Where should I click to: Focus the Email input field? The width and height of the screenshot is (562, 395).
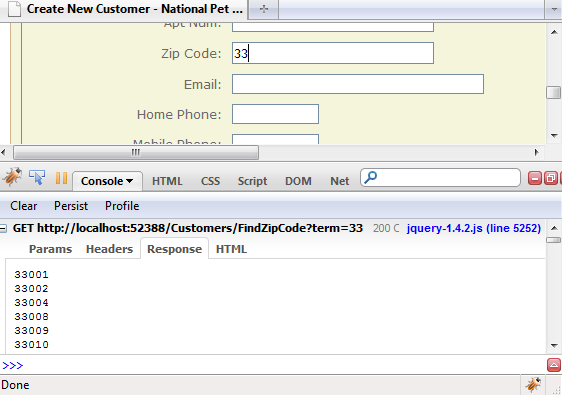pyautogui.click(x=358, y=84)
